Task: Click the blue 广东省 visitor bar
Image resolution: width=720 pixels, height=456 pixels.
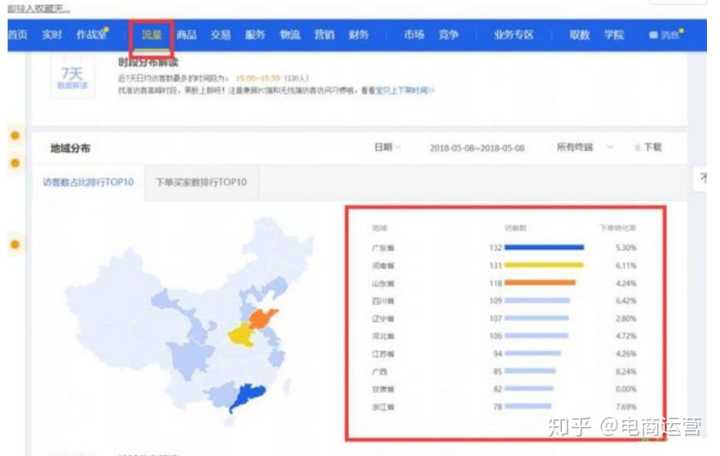Action: coord(544,247)
